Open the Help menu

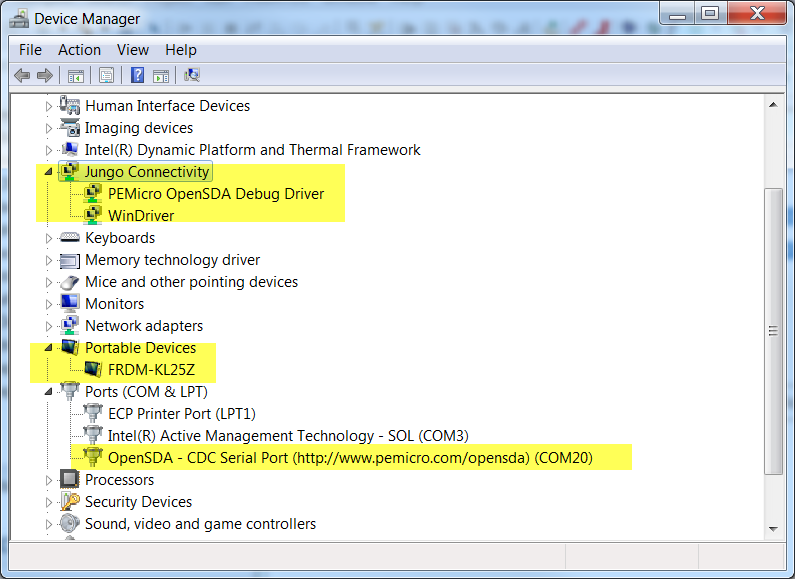click(x=181, y=50)
